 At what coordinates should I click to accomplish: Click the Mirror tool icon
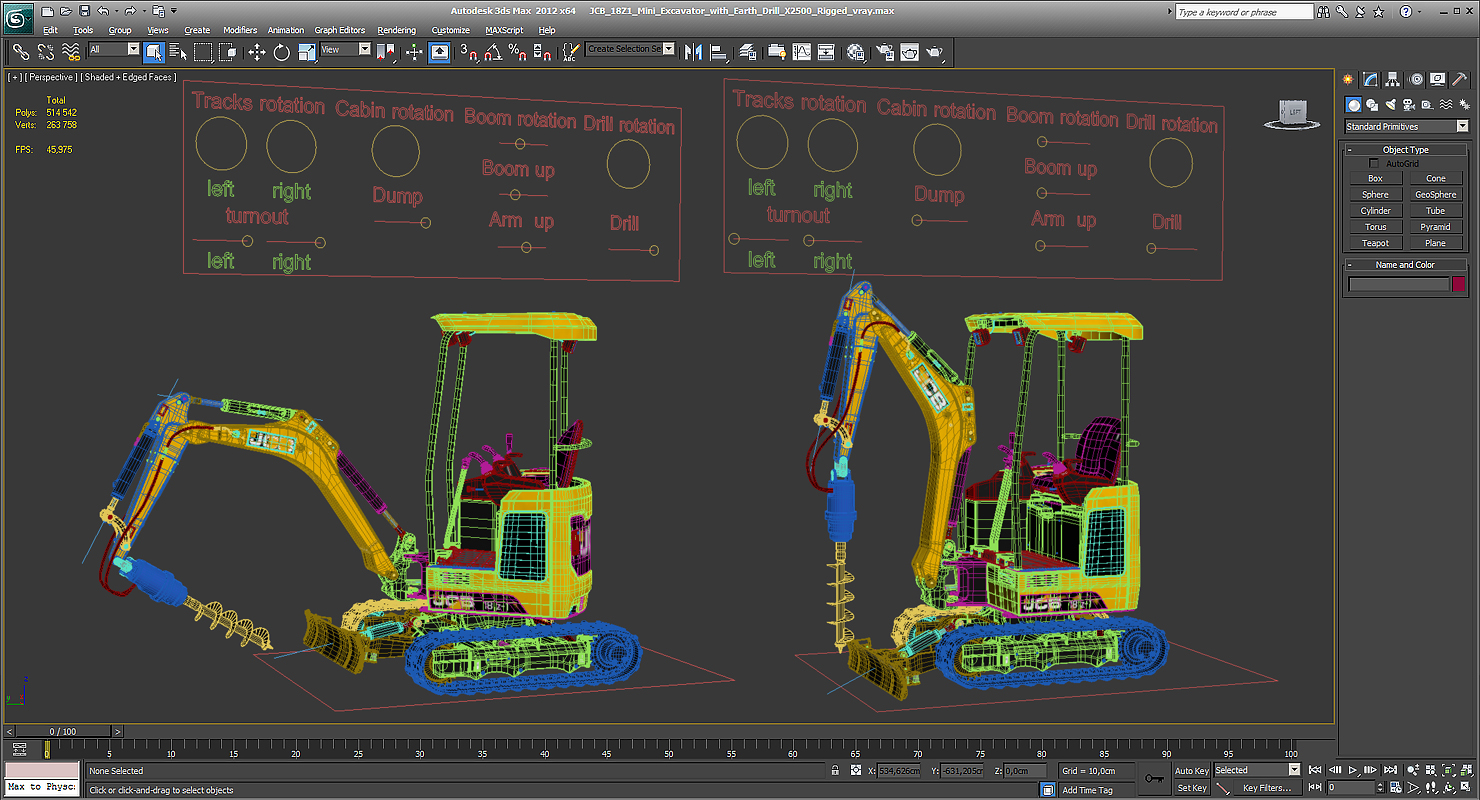pos(694,52)
